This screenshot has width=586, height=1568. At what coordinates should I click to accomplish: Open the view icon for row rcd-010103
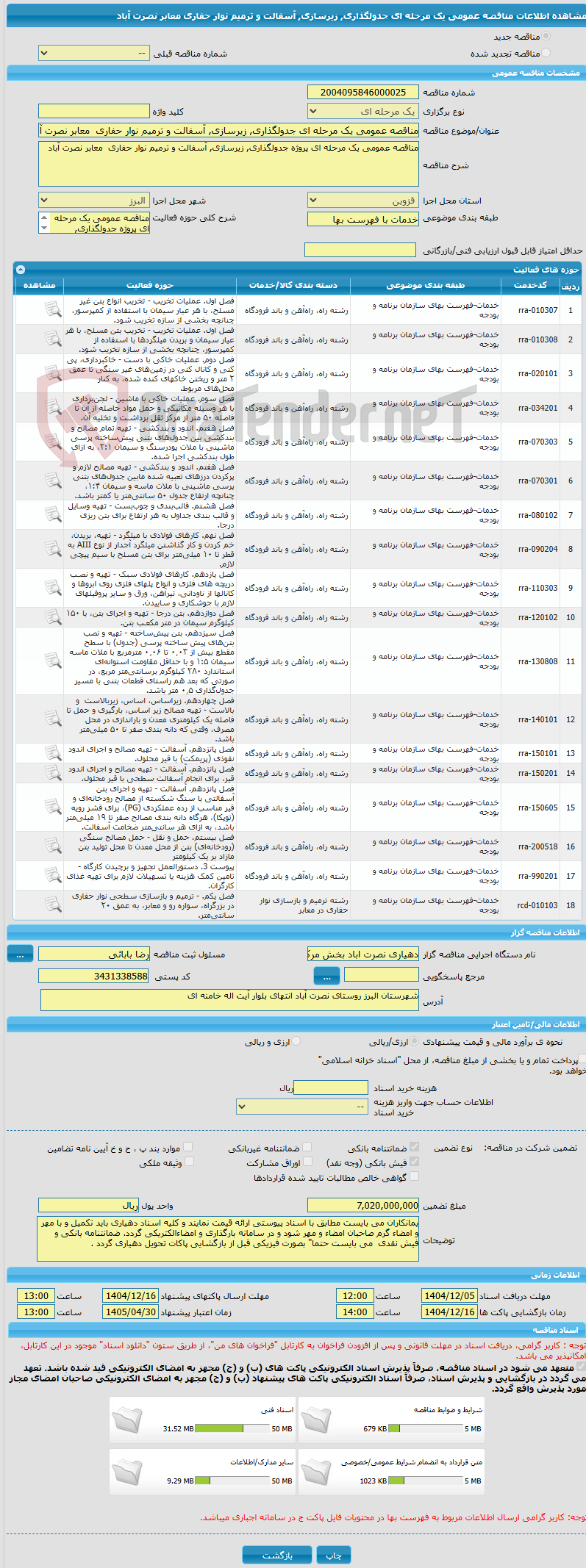(x=53, y=905)
